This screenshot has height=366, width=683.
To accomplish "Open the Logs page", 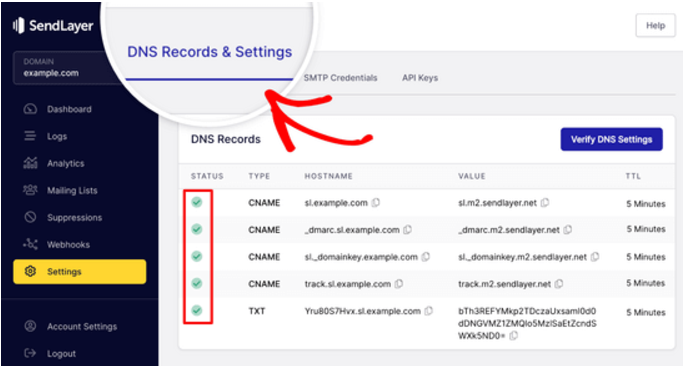I will point(57,136).
